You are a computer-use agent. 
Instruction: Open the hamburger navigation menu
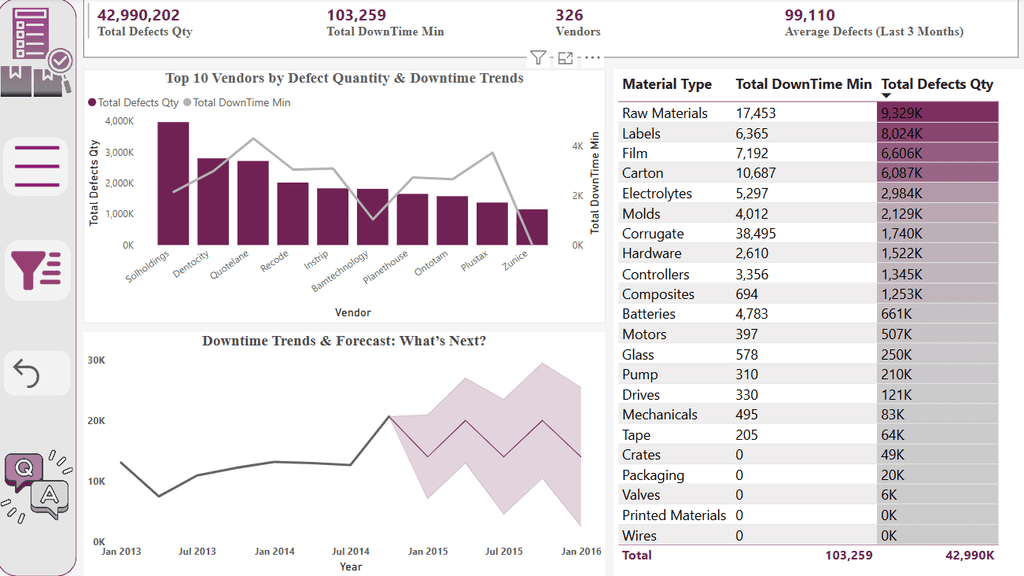(37, 167)
